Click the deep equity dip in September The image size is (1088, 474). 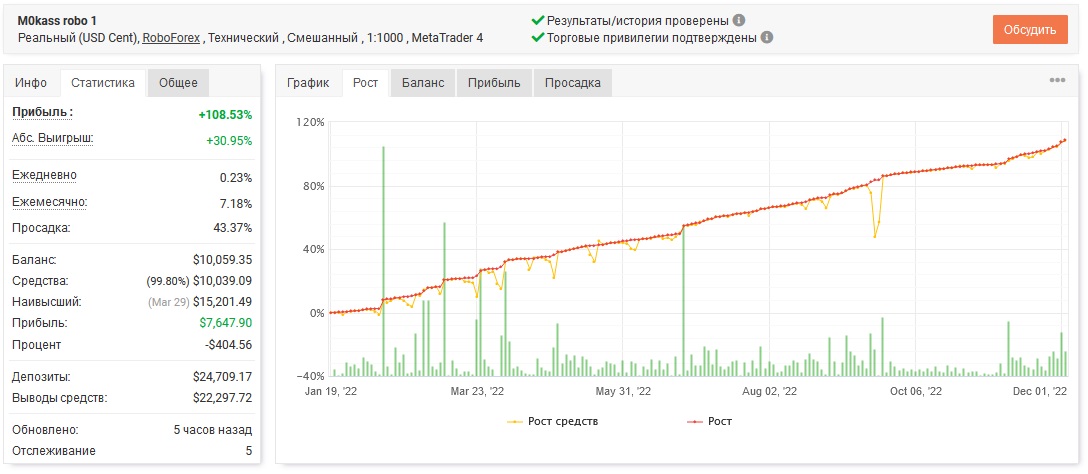875,237
